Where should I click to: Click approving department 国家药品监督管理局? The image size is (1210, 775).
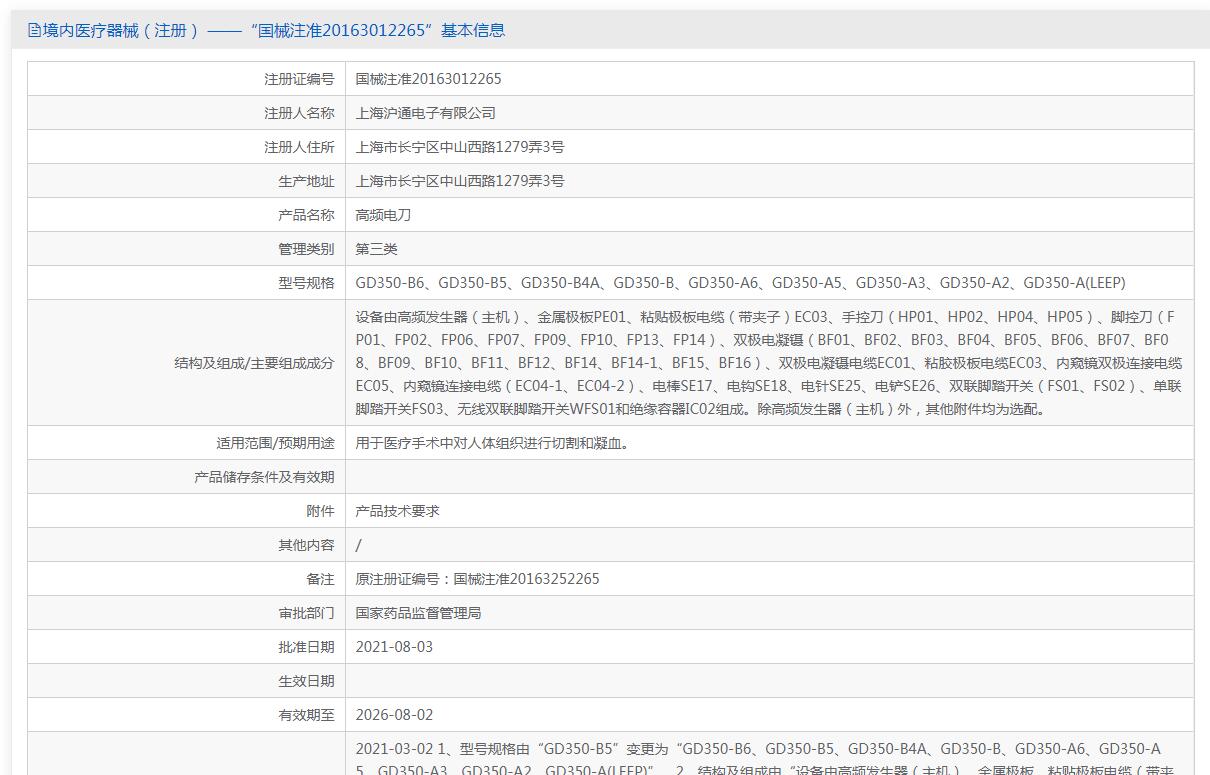419,613
